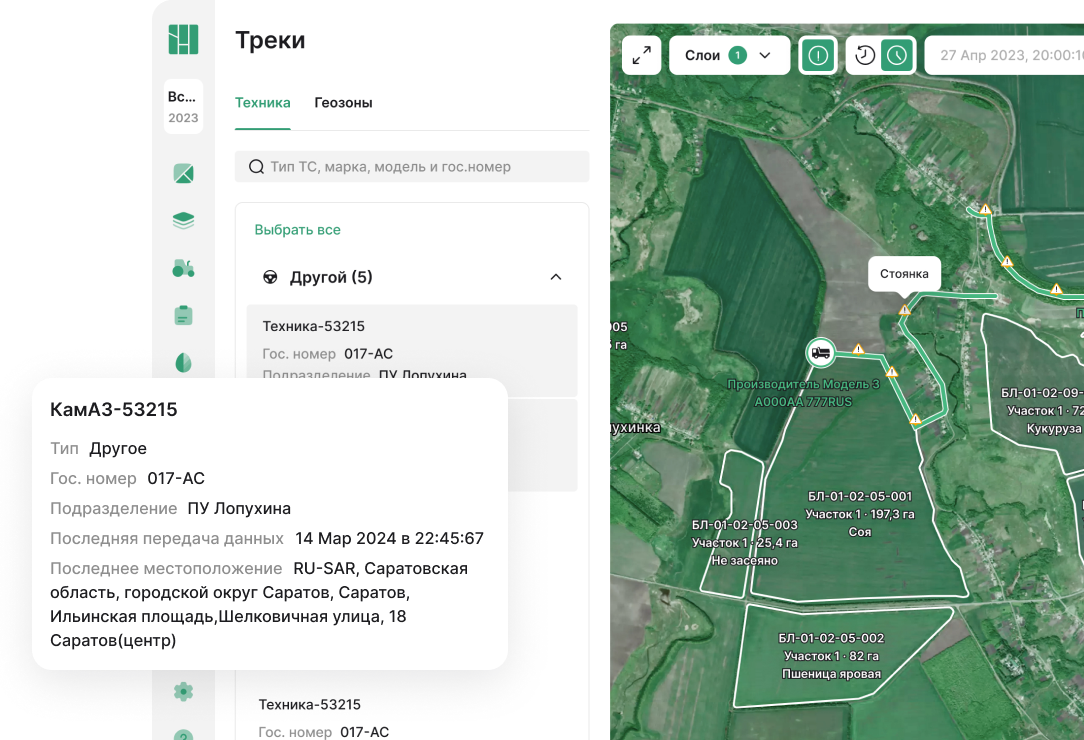1084x740 pixels.
Task: Open the layers stack icon in sidebar
Action: pos(183,221)
